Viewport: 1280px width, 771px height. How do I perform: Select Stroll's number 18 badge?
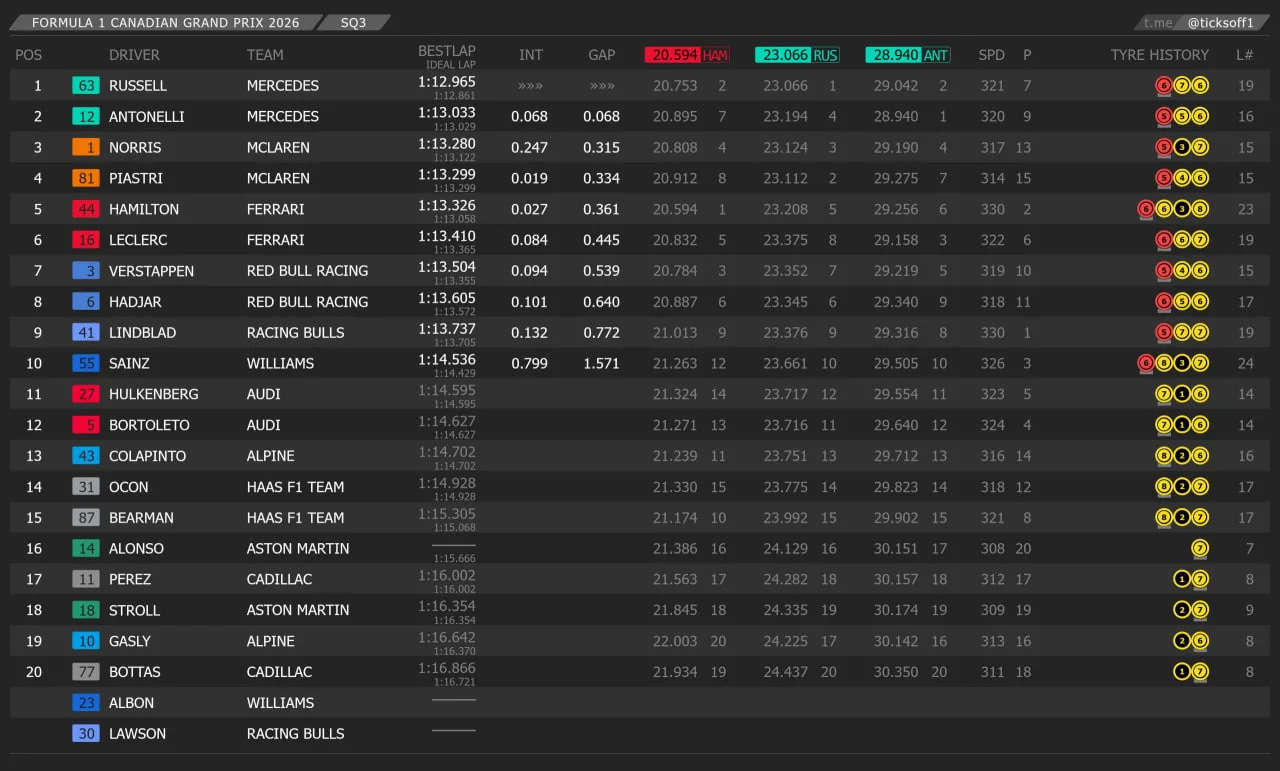pos(86,610)
